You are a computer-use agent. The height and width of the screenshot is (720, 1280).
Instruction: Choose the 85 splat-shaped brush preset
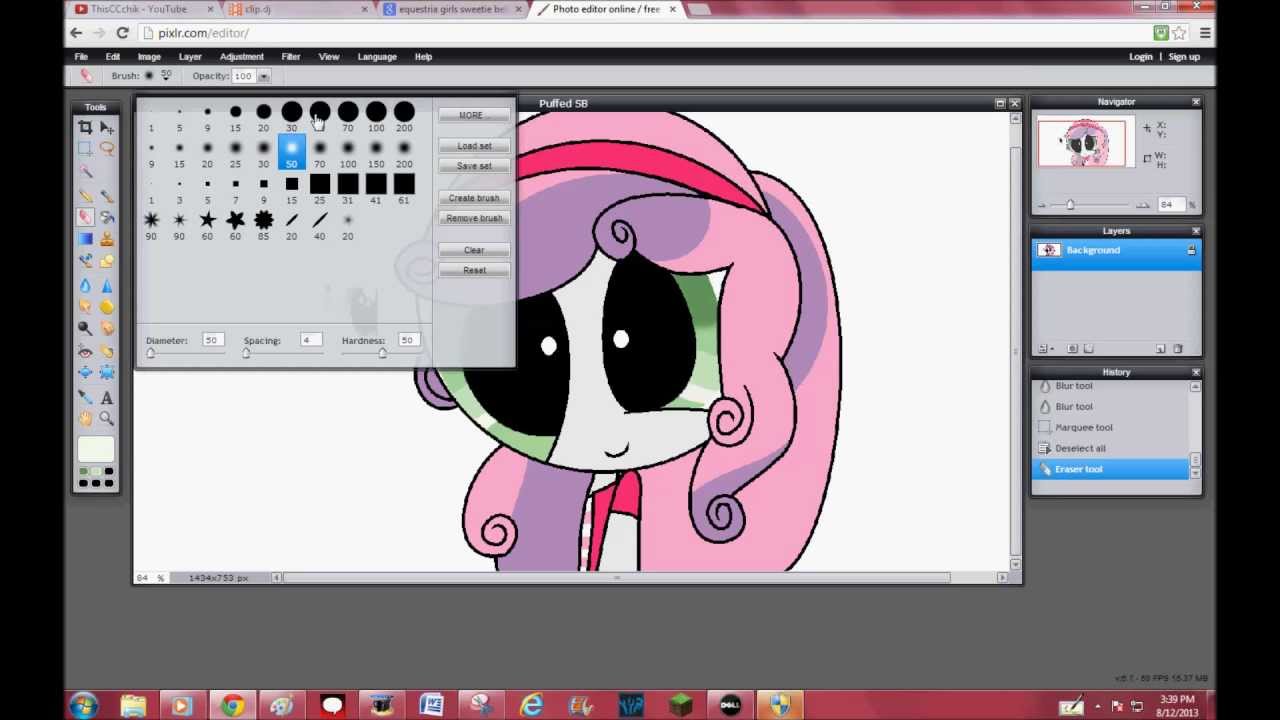263,225
